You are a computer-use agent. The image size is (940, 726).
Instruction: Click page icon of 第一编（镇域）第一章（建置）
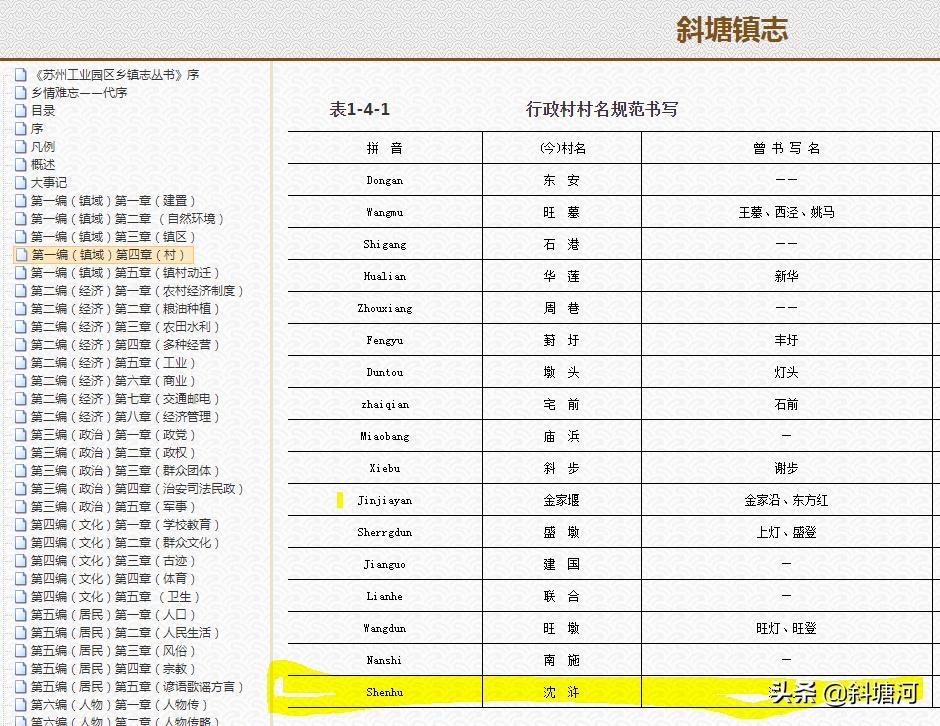point(21,200)
